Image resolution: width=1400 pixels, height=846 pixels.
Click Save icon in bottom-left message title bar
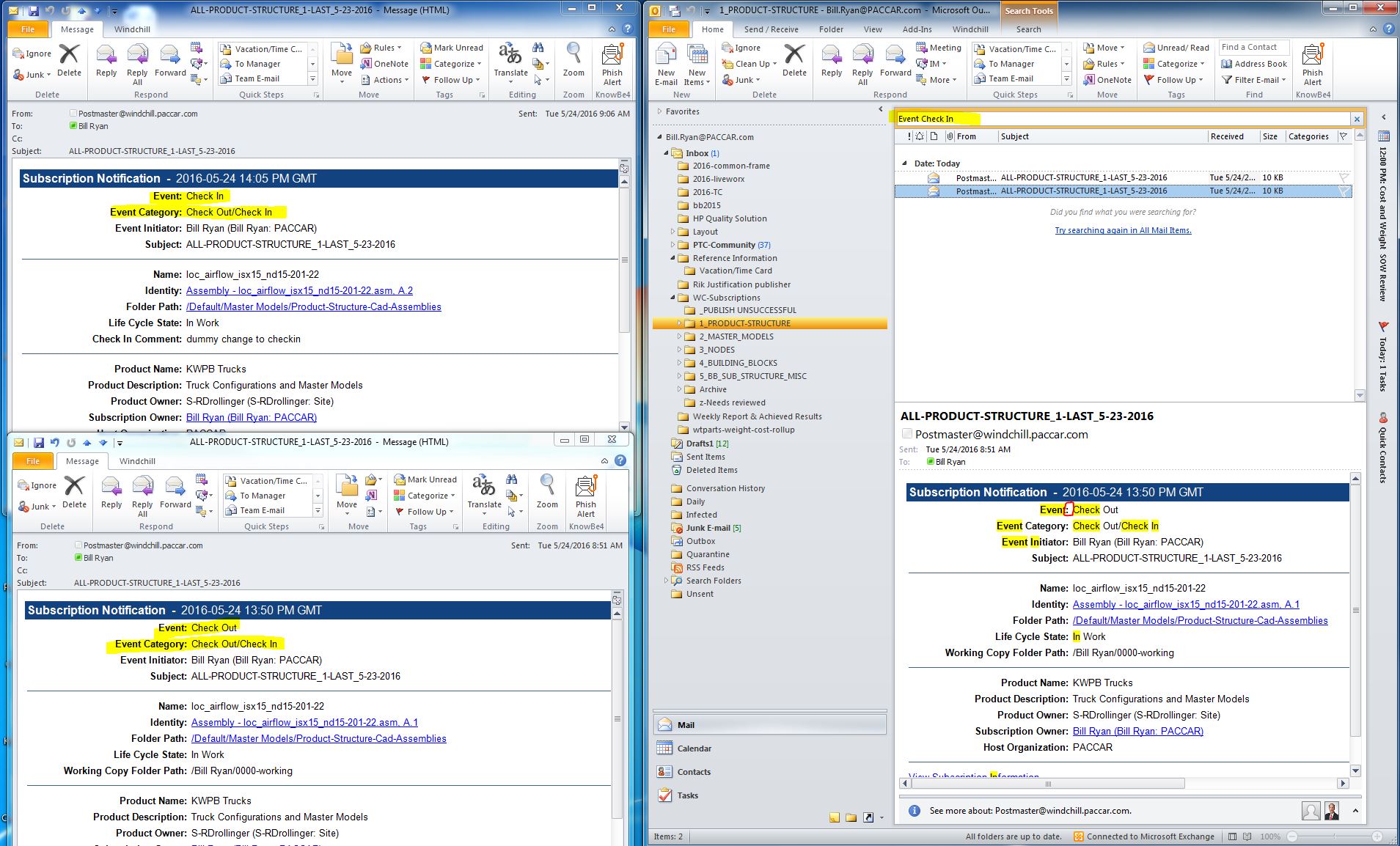click(x=39, y=442)
